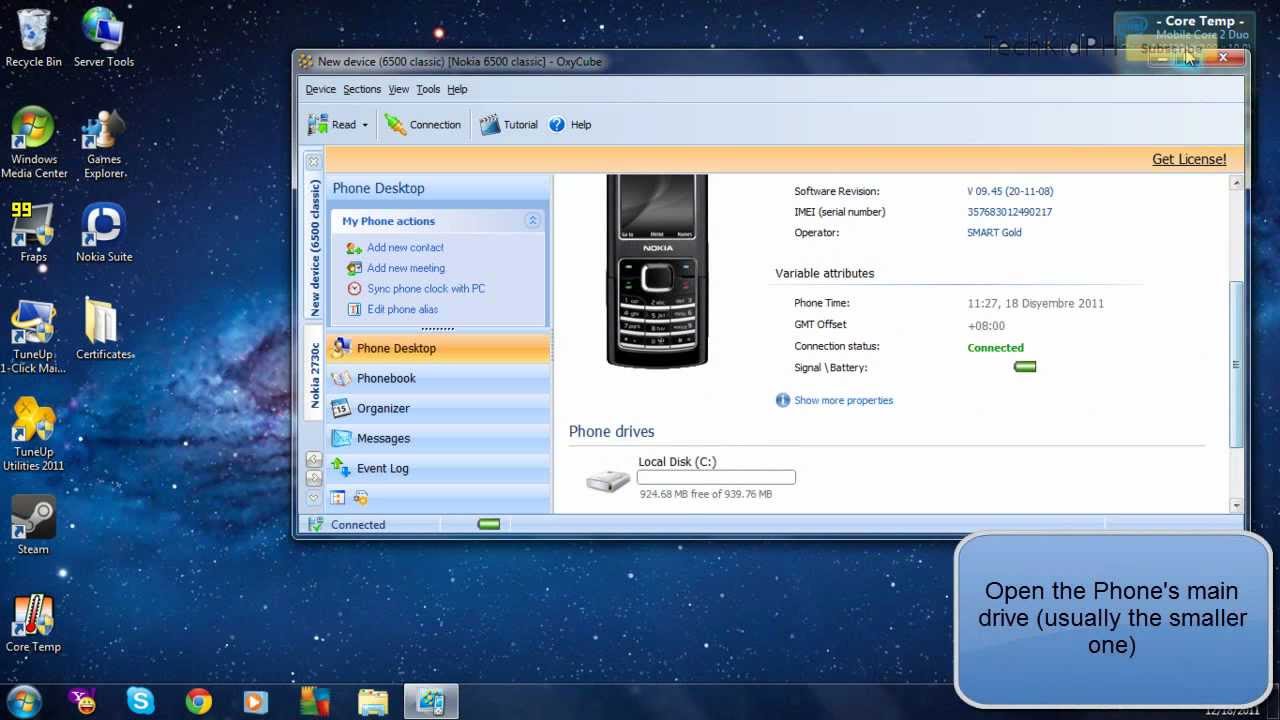The width and height of the screenshot is (1280, 720).
Task: Click the Edit phone alias icon
Action: 354,309
